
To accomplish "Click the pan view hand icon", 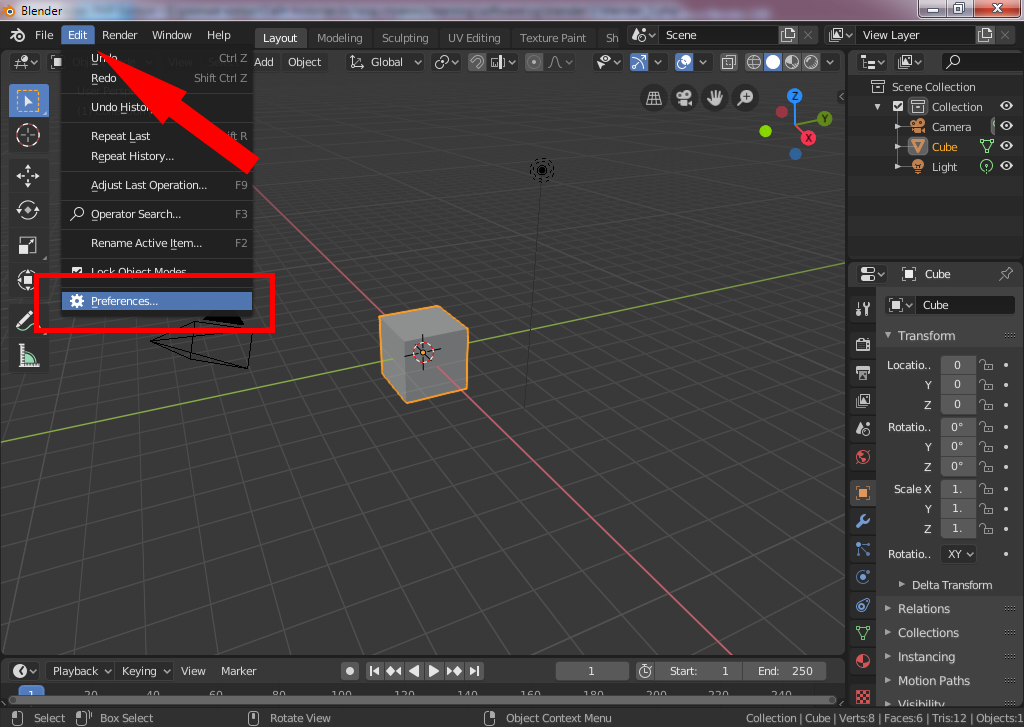I will coord(714,98).
